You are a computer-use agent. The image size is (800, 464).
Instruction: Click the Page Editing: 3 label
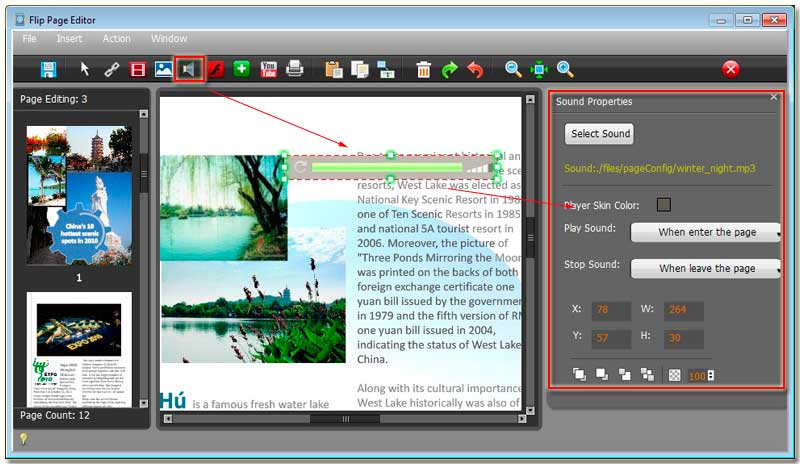tap(54, 99)
